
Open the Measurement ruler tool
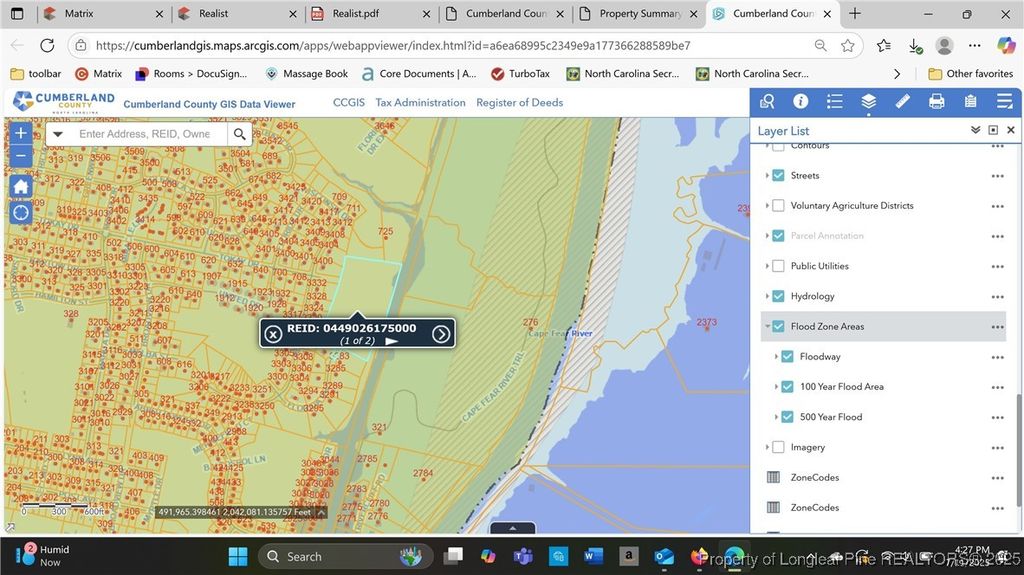902,102
